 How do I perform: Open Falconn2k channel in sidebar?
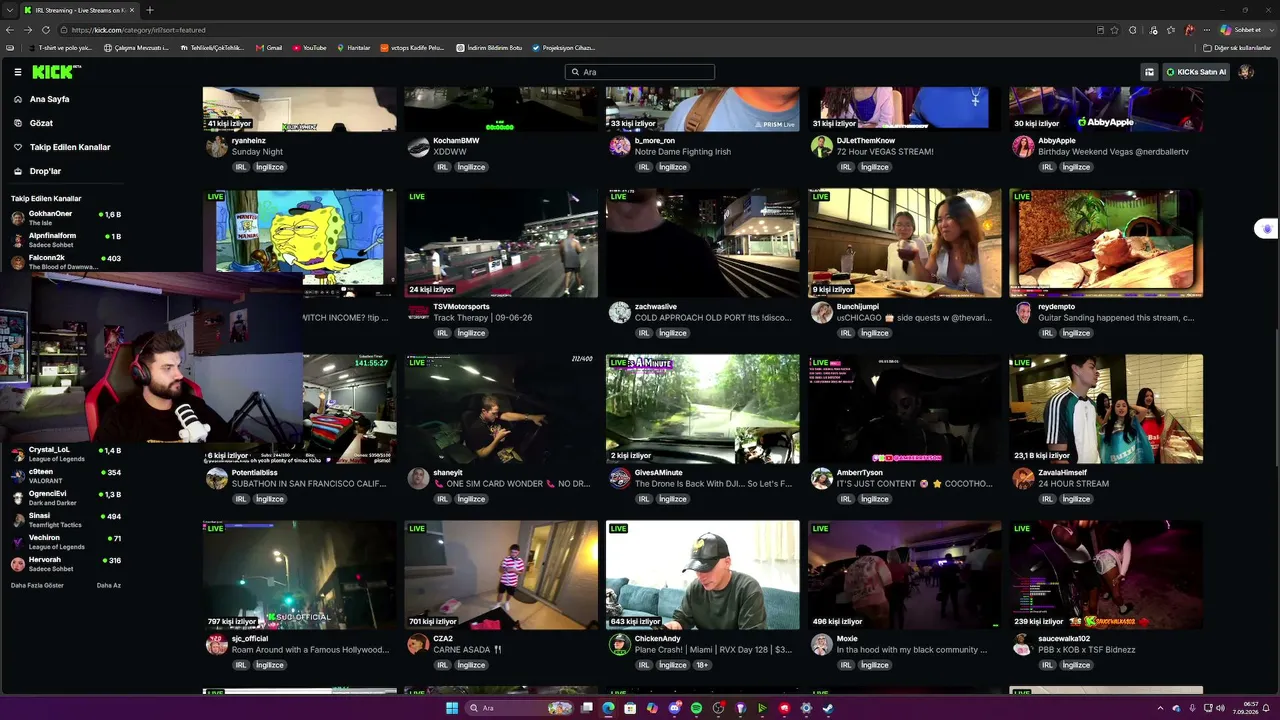(66, 261)
